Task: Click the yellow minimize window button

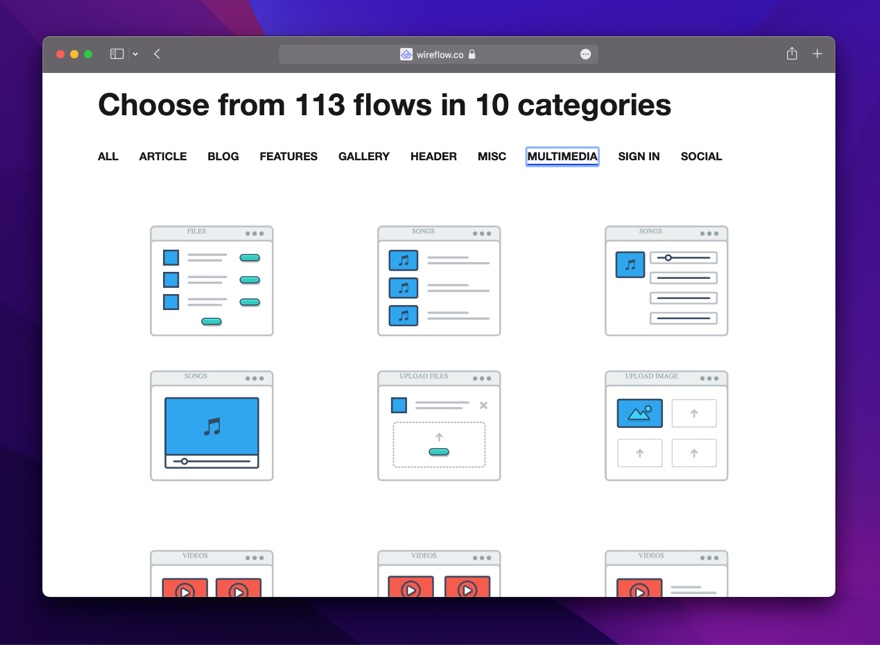Action: 74,54
